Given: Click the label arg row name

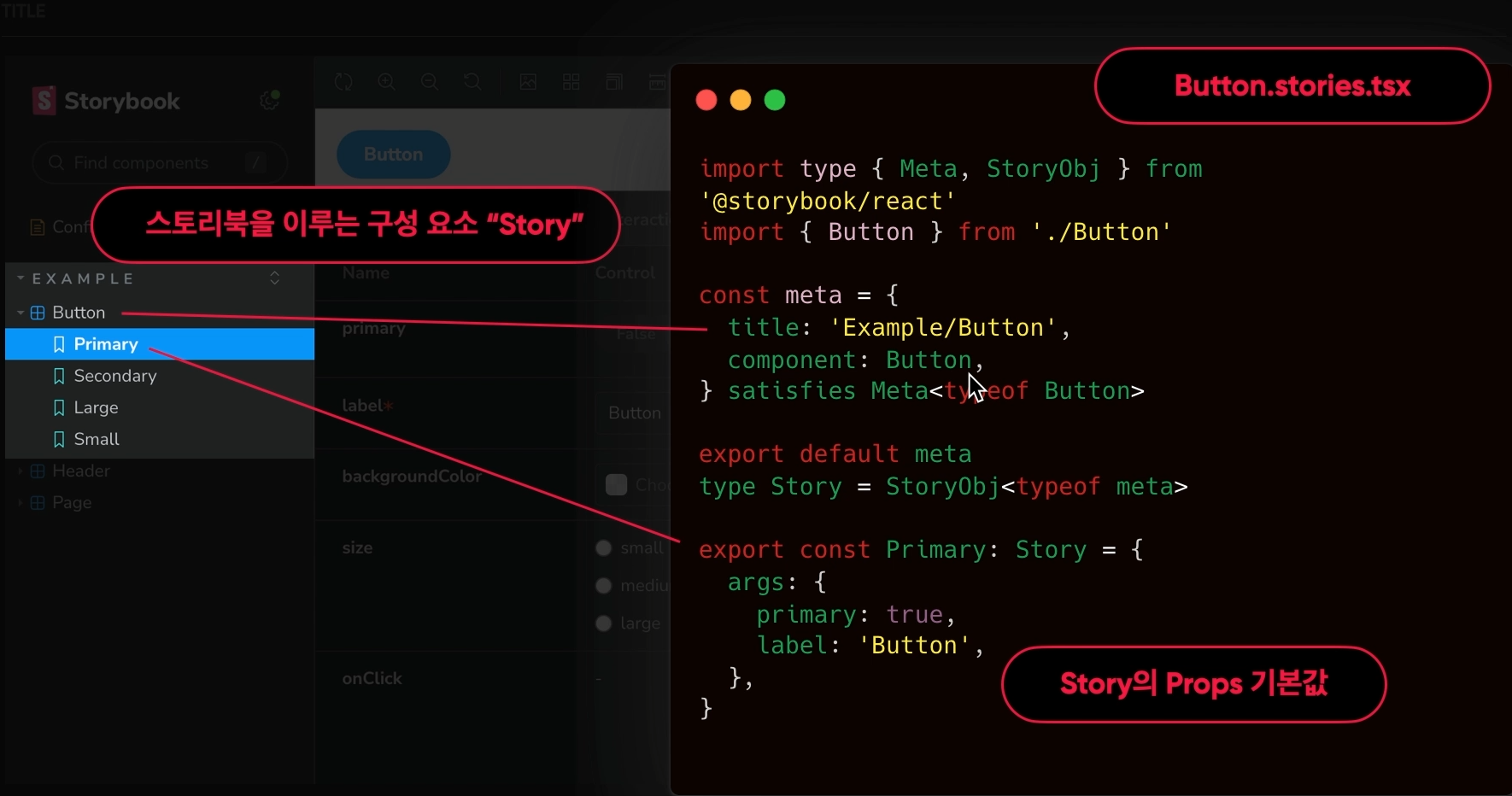Looking at the screenshot, I should [x=367, y=406].
